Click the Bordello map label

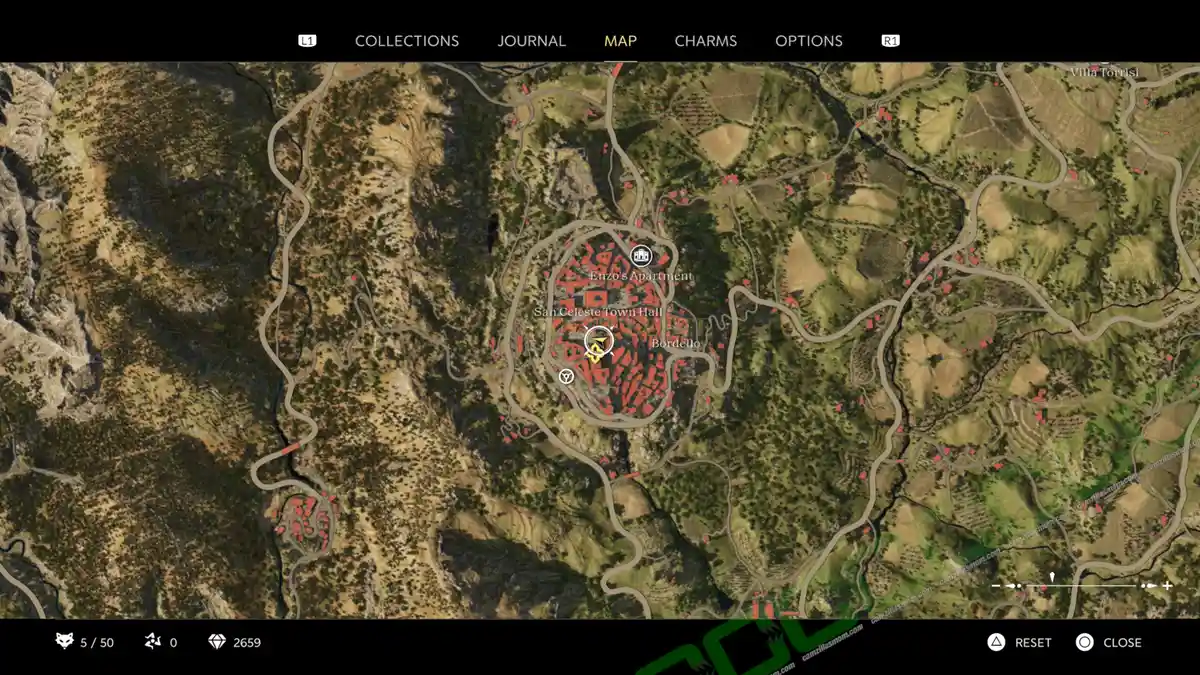[676, 344]
